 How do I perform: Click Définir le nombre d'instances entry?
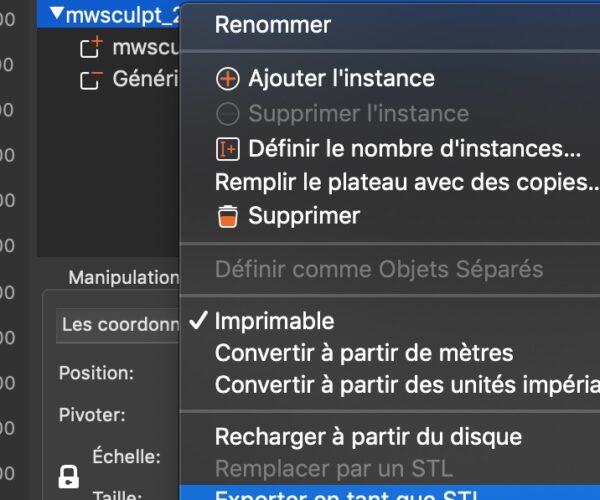coord(414,149)
